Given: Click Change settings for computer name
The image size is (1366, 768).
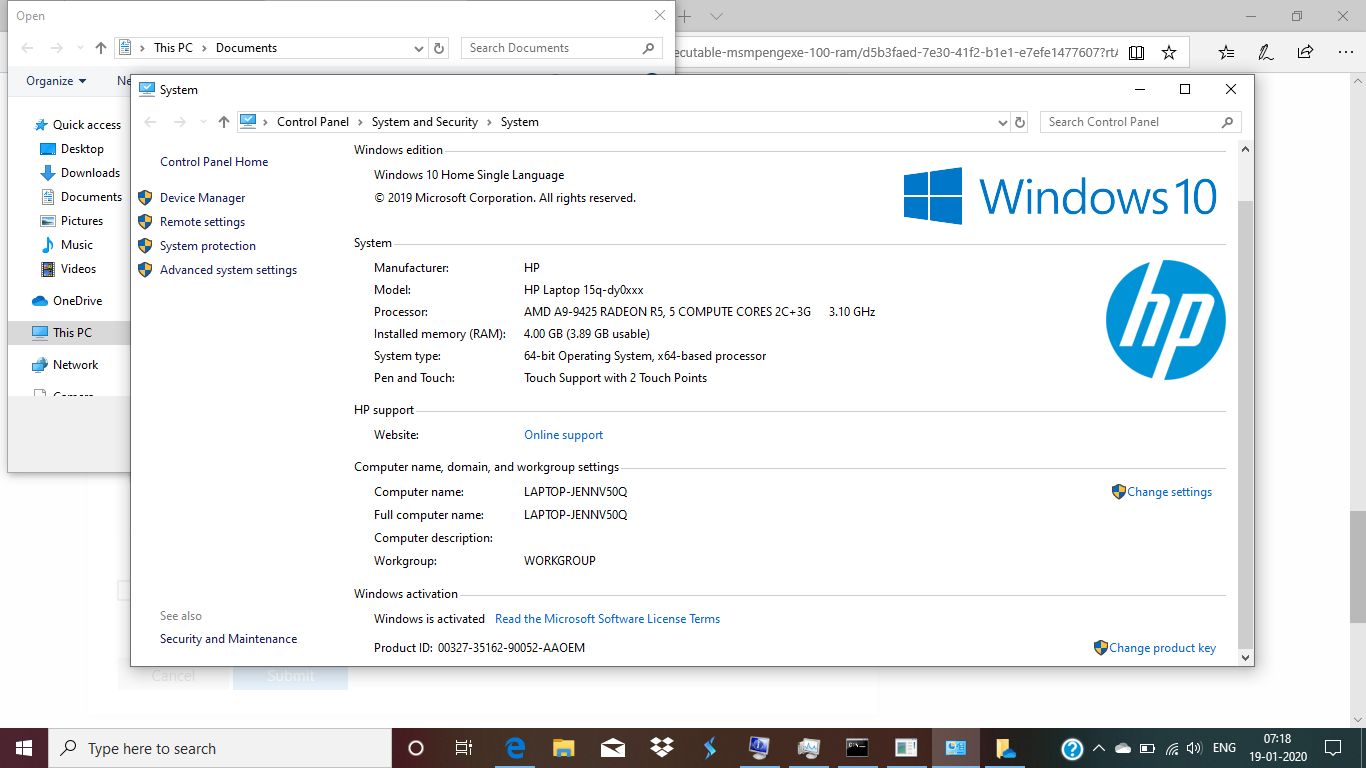Looking at the screenshot, I should tap(1168, 492).
